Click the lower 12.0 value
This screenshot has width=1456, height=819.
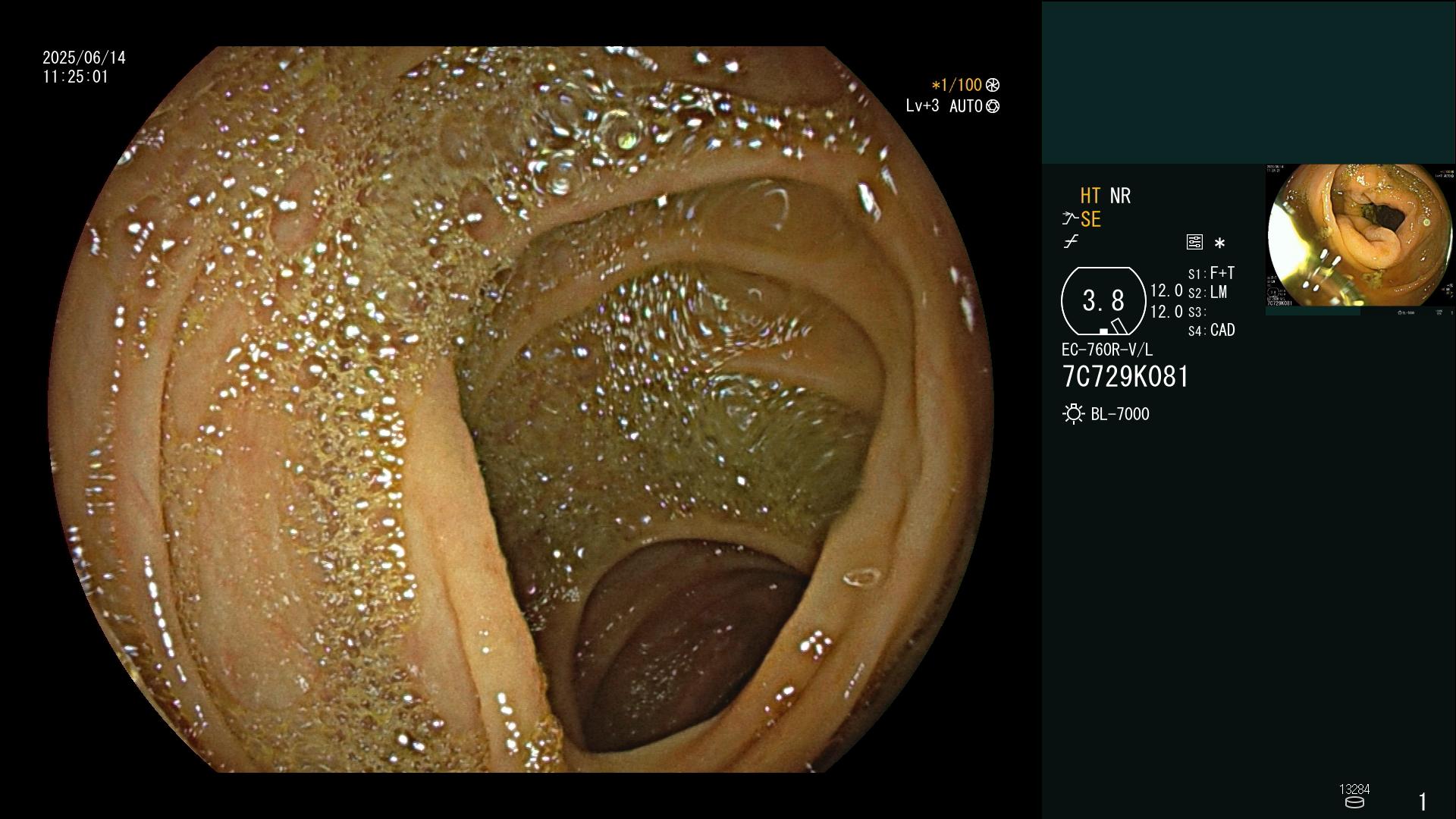[1166, 312]
